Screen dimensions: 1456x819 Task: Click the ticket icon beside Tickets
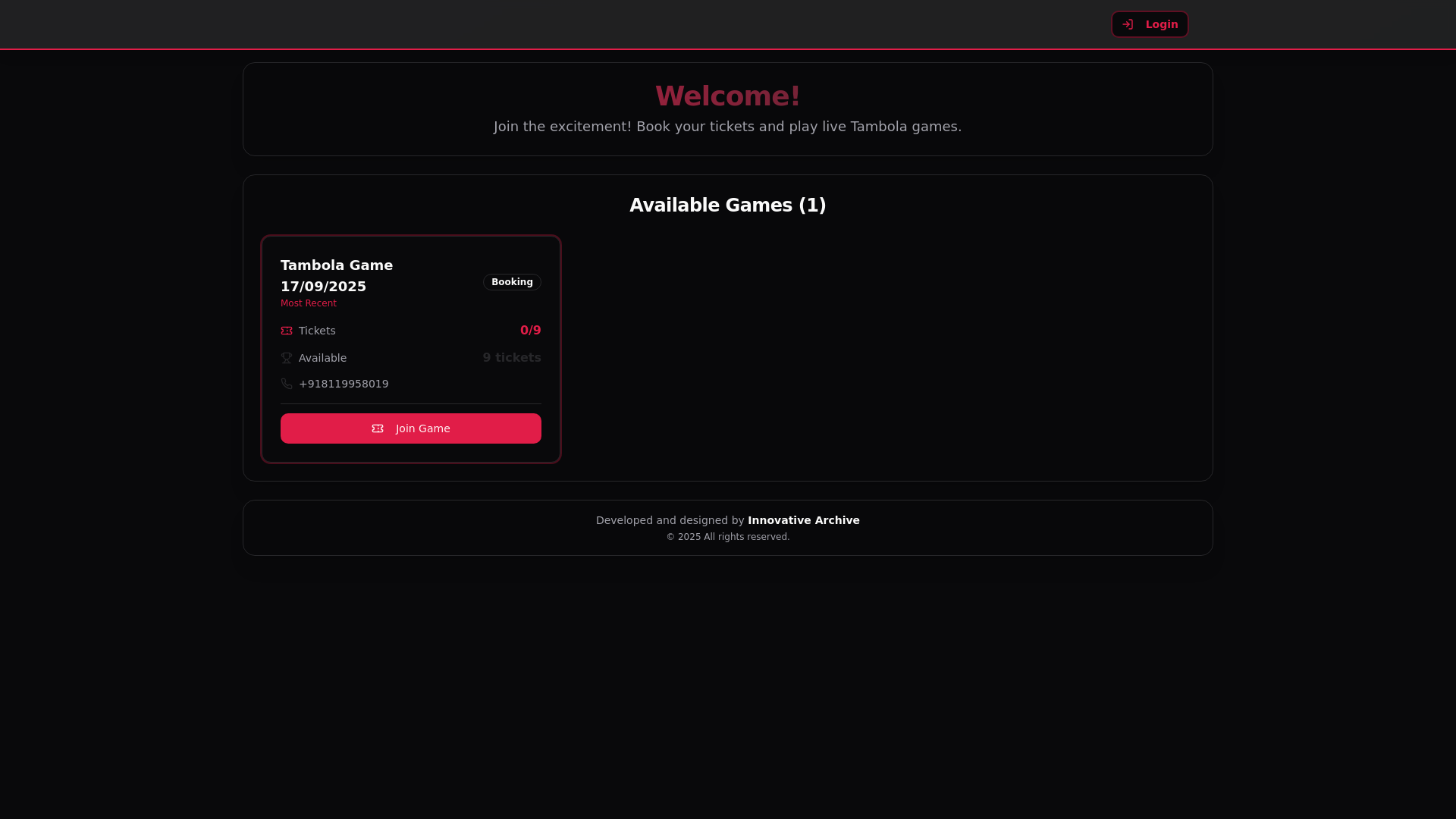[x=287, y=331]
